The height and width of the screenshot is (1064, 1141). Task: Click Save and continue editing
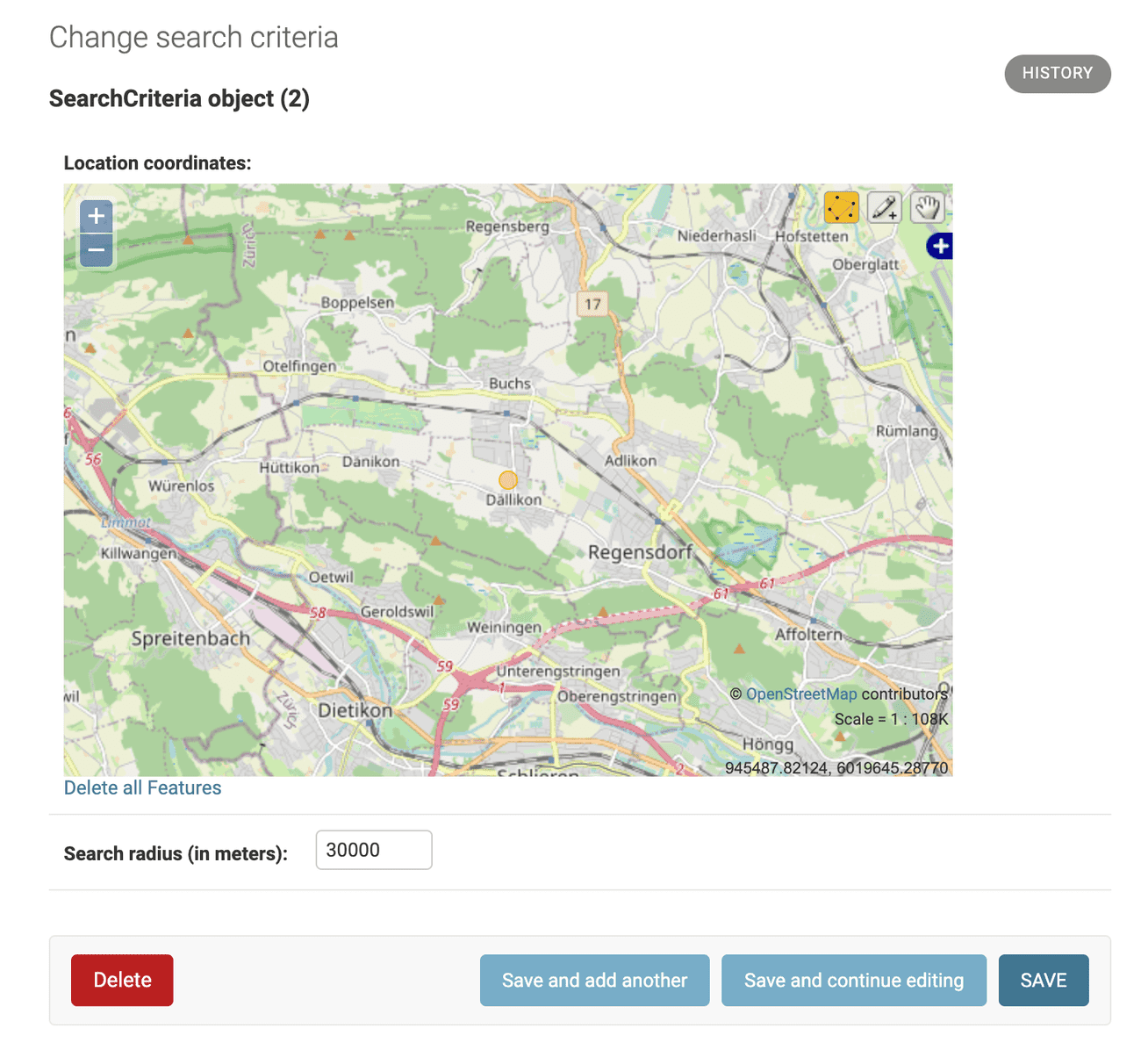tap(853, 981)
